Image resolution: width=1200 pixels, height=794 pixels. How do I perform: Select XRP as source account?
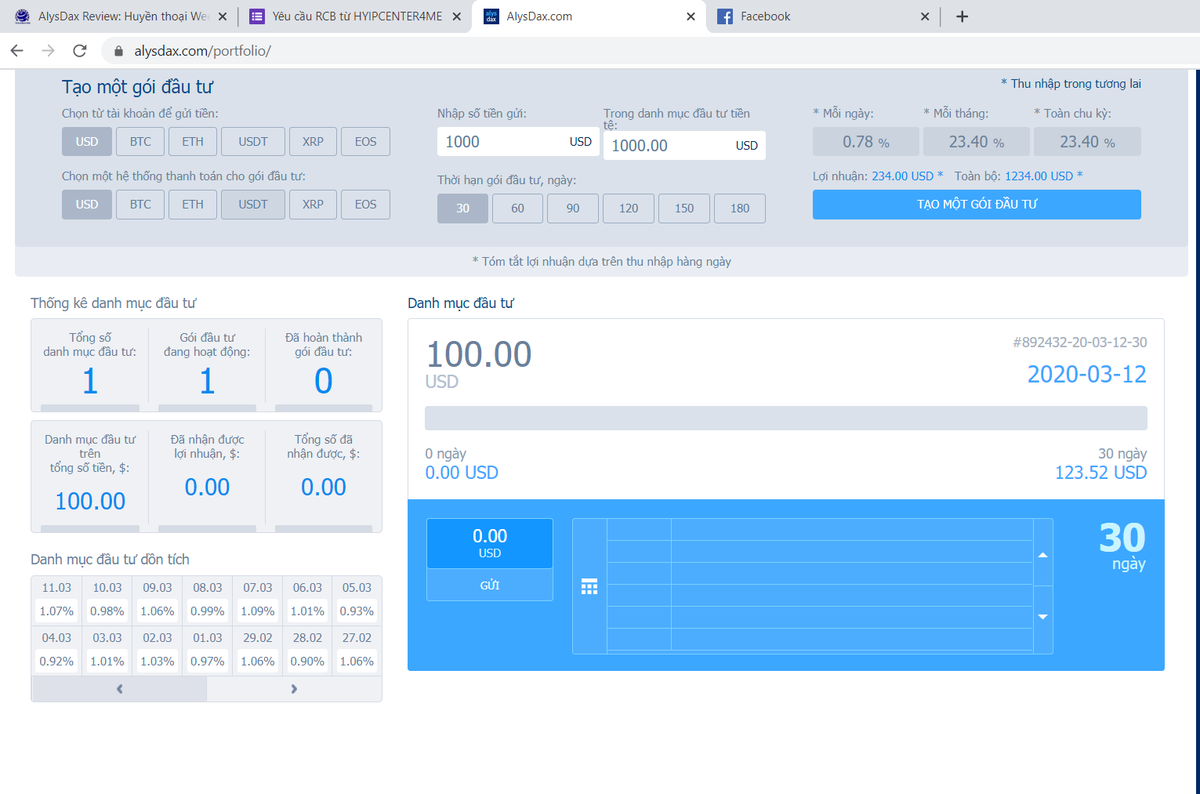pos(313,142)
